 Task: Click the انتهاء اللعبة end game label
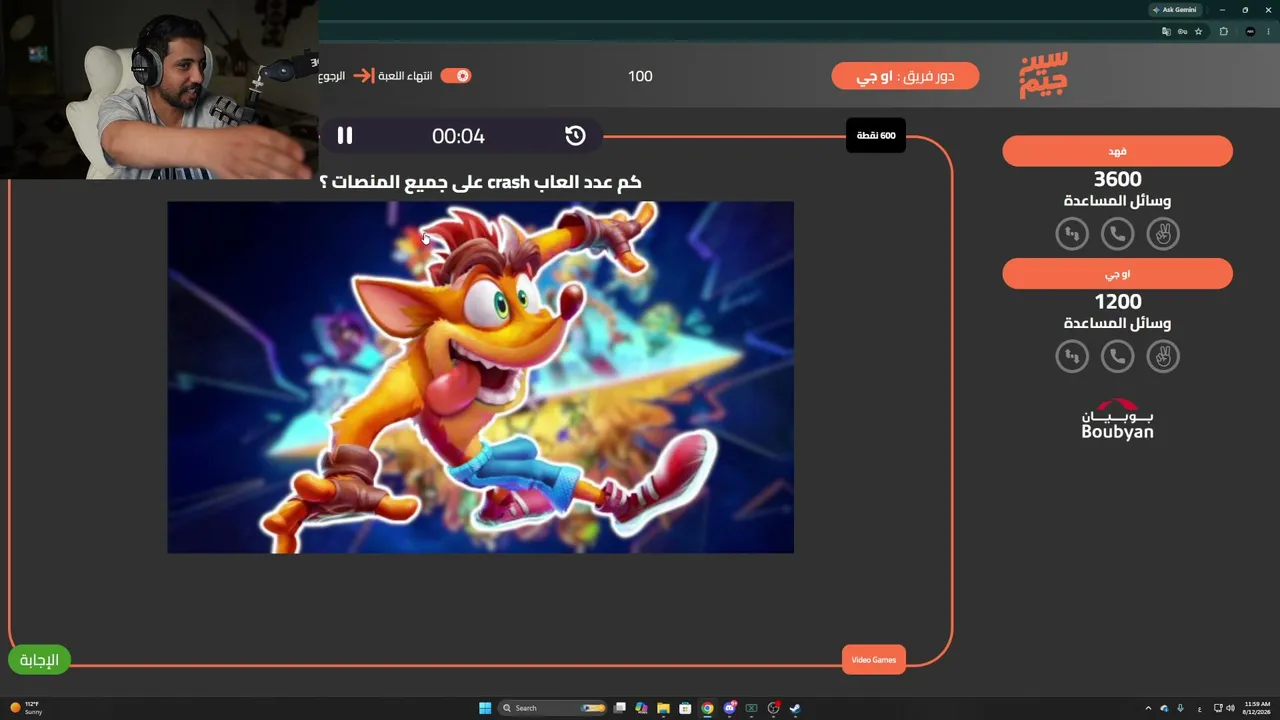click(406, 76)
